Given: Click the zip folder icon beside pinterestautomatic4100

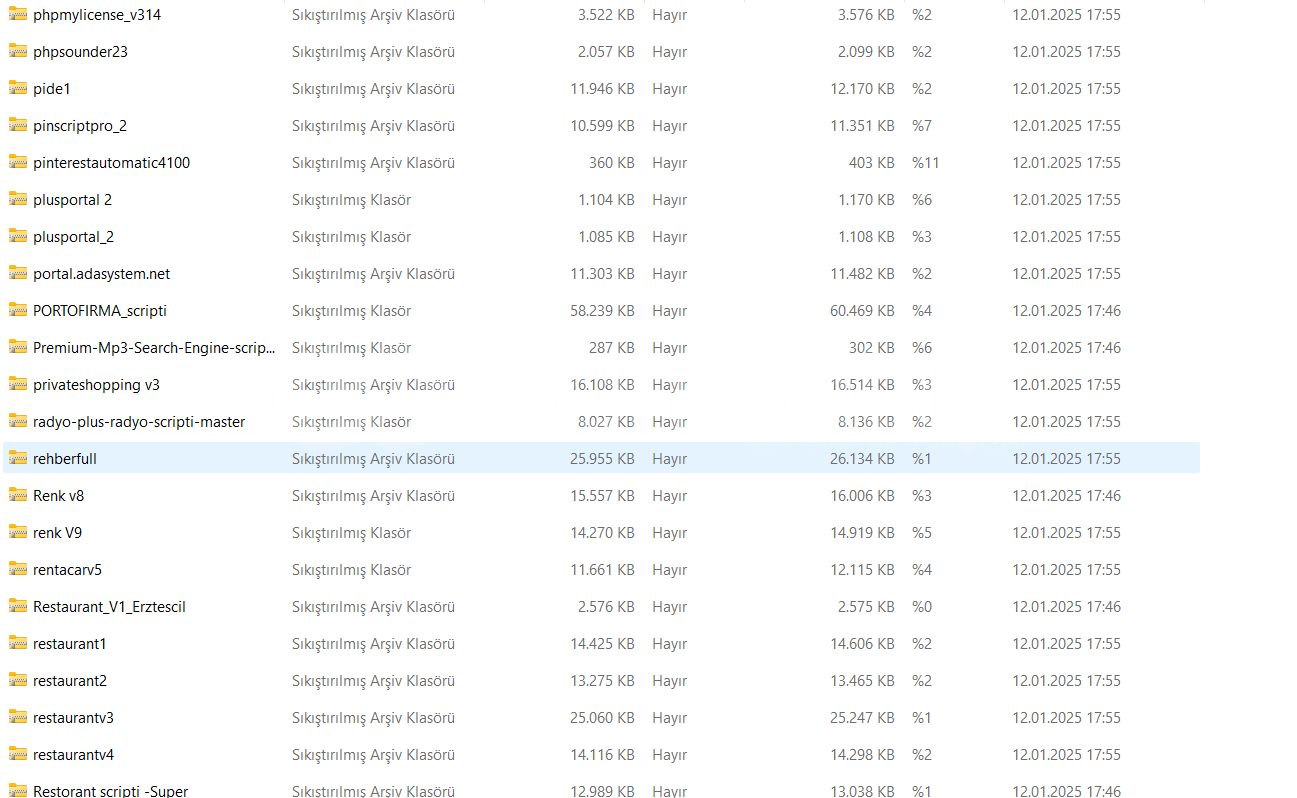Looking at the screenshot, I should pos(18,162).
